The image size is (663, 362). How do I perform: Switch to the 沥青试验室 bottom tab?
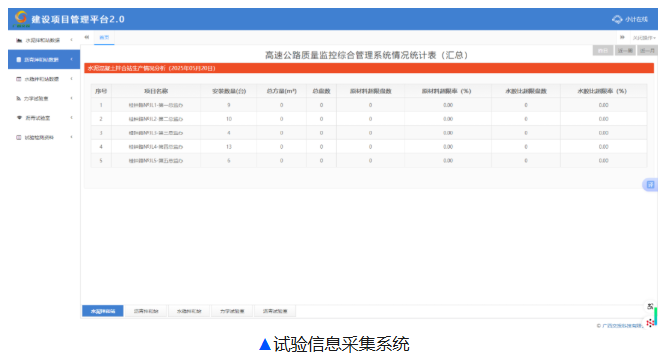(x=275, y=311)
